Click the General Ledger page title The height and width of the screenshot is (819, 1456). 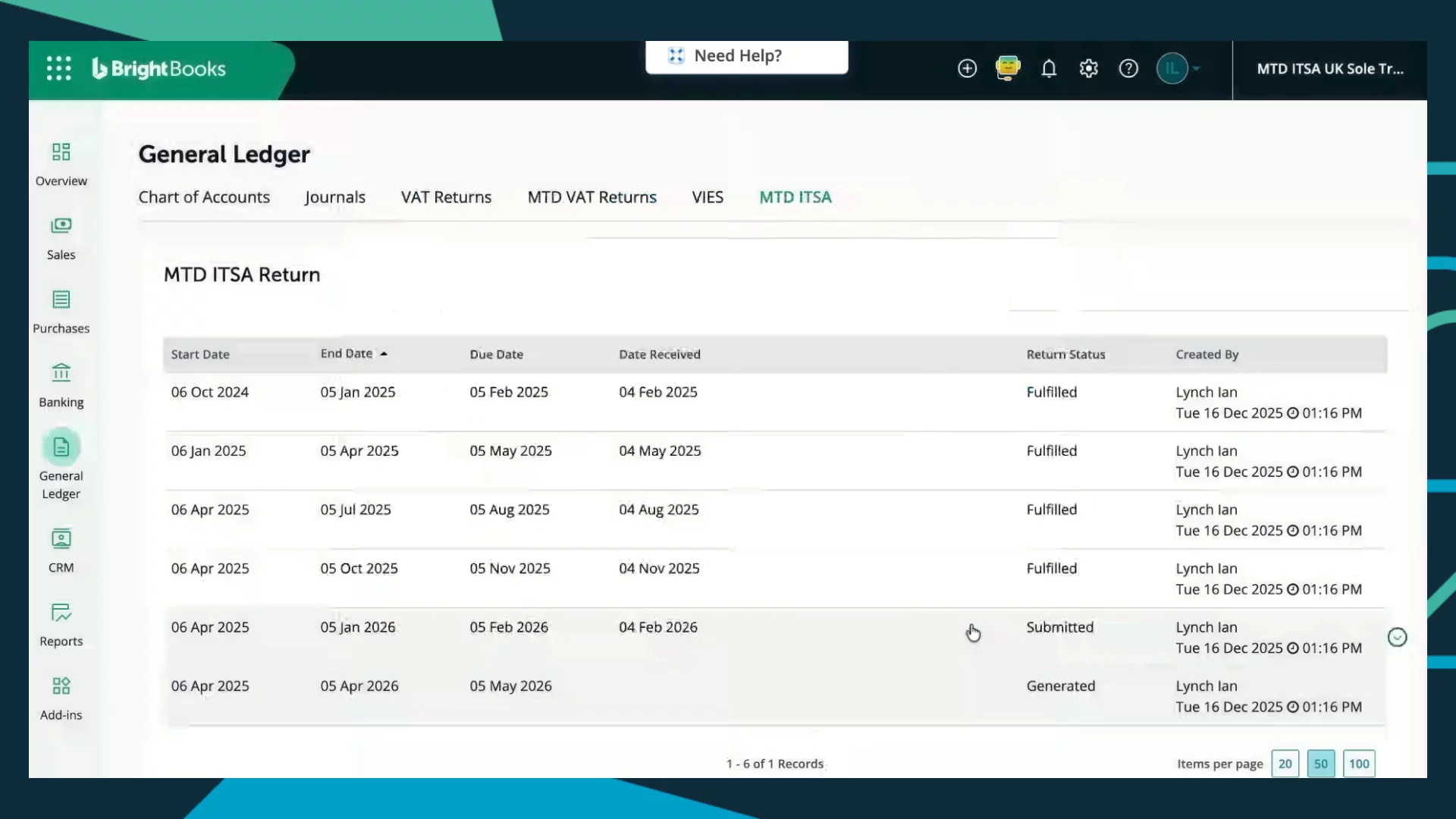point(224,154)
